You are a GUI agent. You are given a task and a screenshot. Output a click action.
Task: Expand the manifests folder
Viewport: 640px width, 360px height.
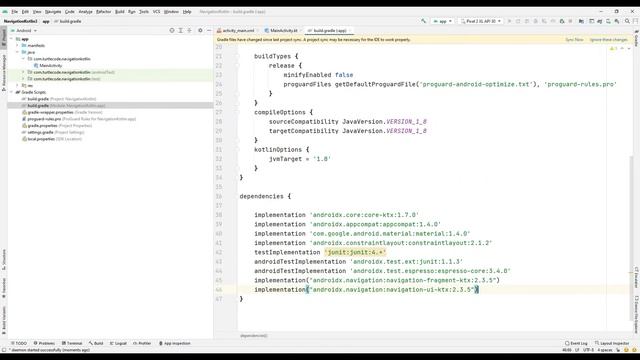tap(18, 45)
